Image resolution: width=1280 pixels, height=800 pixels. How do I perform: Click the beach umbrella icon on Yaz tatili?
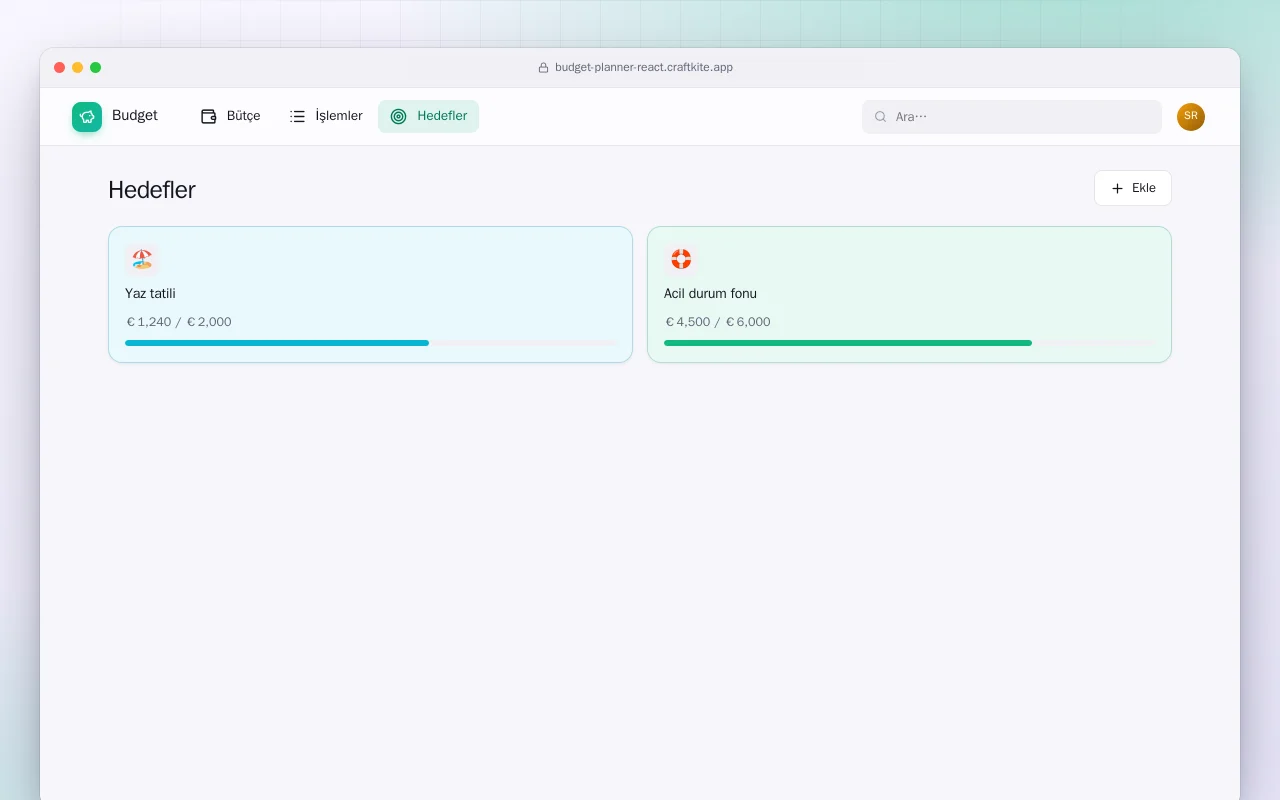[x=142, y=260]
